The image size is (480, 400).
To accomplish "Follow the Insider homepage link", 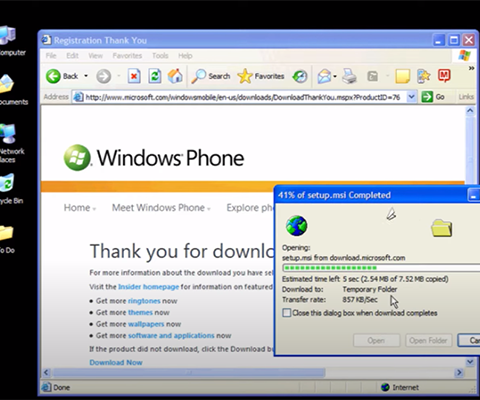I will [x=148, y=287].
